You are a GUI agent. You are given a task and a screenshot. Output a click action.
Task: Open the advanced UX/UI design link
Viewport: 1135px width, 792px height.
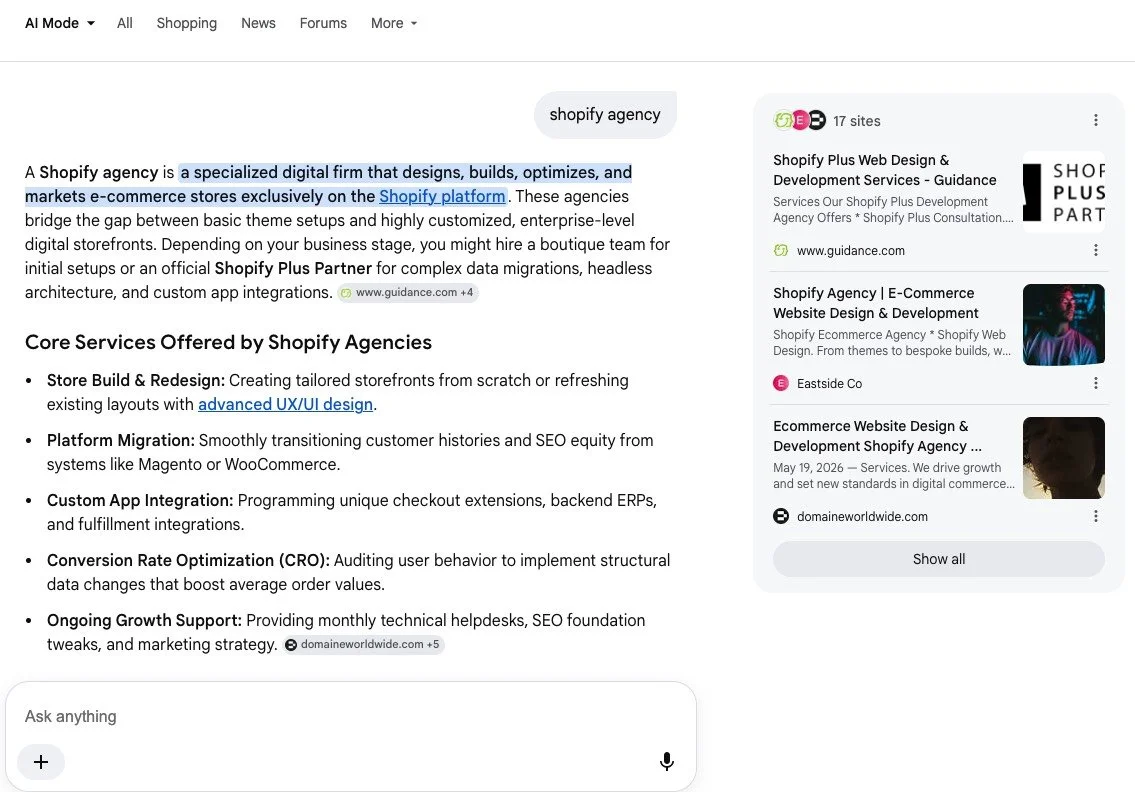point(285,404)
